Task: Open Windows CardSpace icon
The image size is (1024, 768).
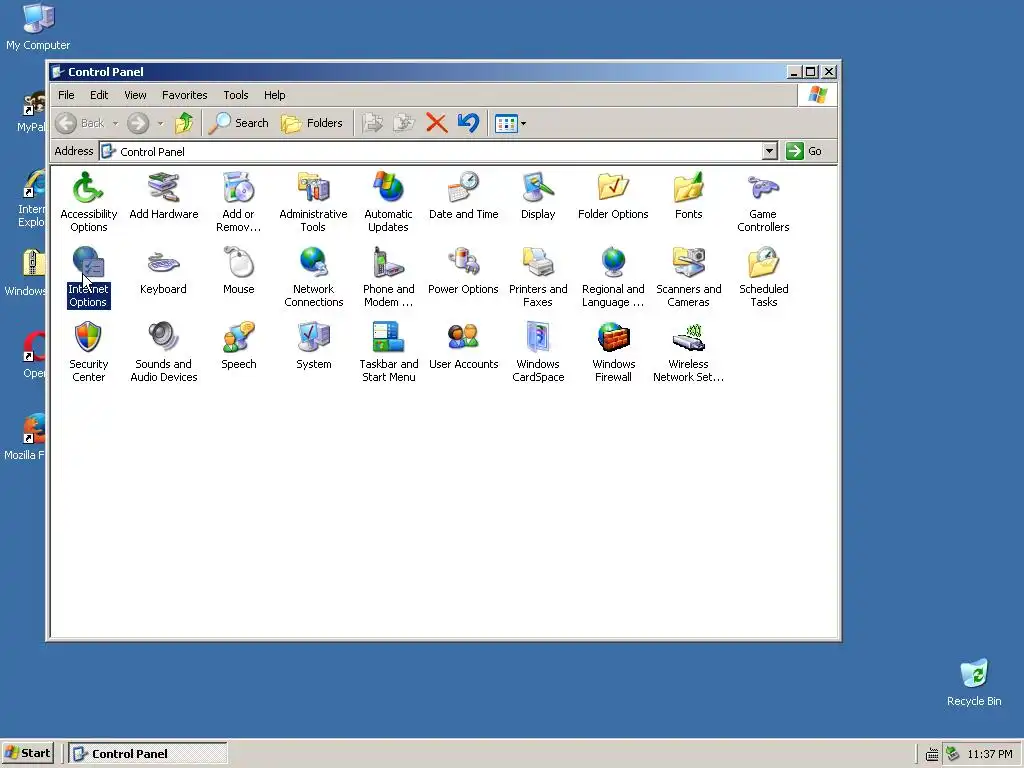Action: pyautogui.click(x=538, y=351)
